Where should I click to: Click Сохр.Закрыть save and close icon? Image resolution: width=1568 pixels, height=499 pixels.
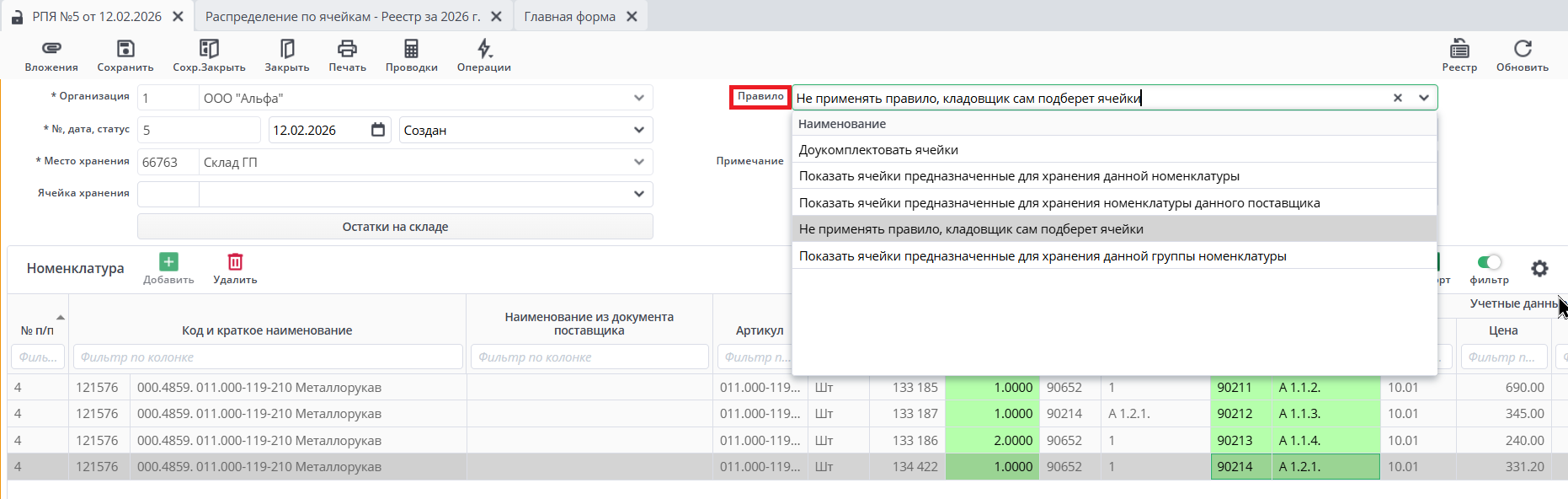pyautogui.click(x=209, y=49)
